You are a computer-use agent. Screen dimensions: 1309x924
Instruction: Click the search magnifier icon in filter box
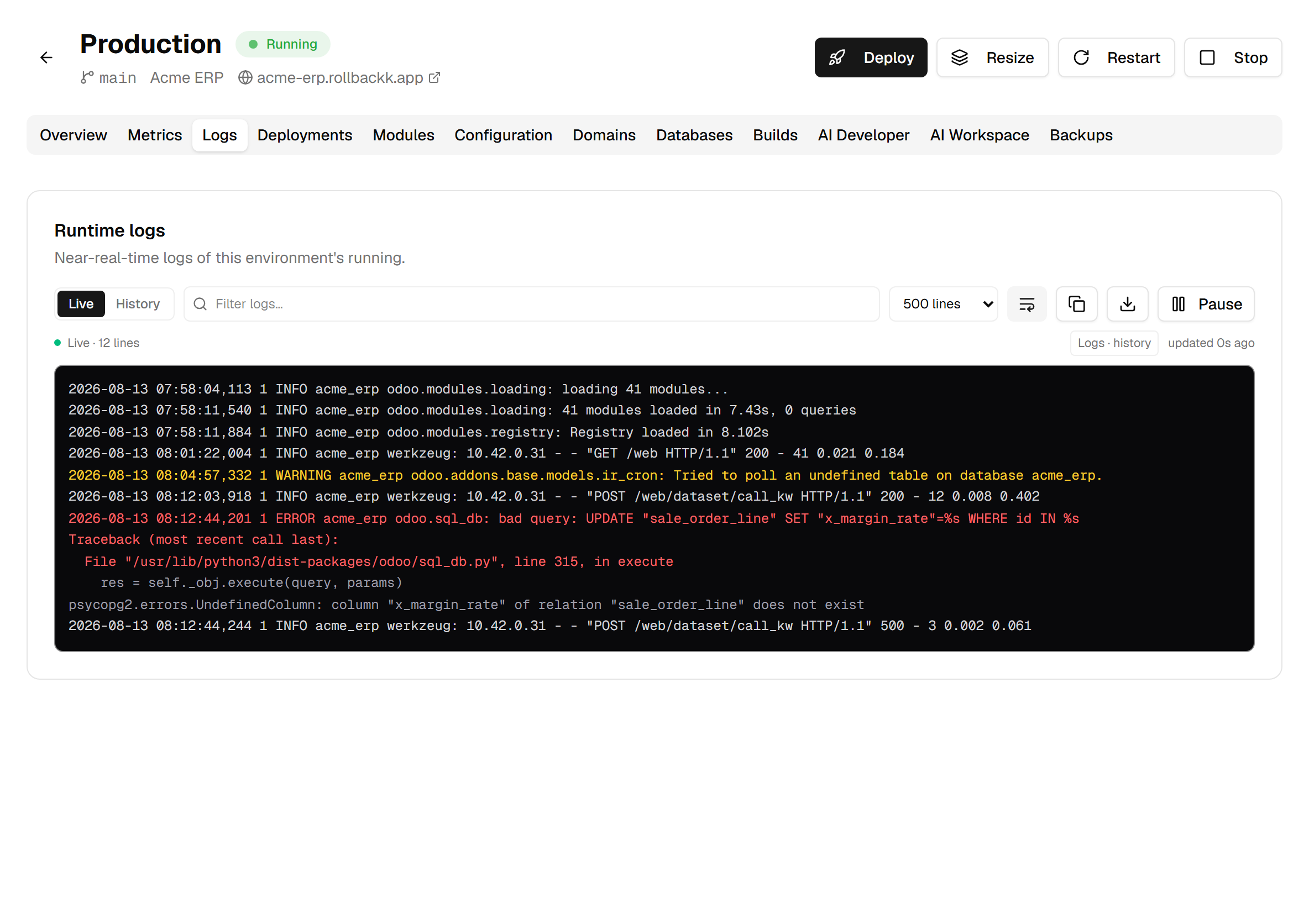[x=200, y=304]
